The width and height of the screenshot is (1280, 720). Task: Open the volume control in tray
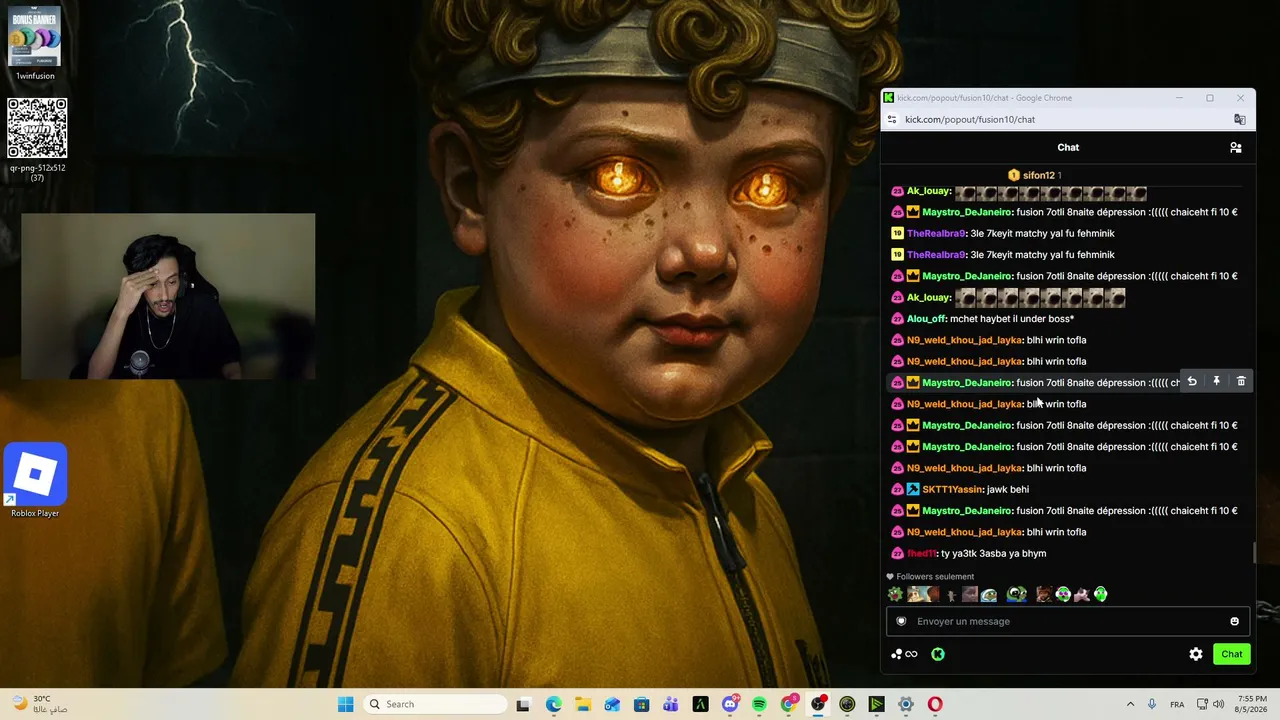coord(1218,704)
